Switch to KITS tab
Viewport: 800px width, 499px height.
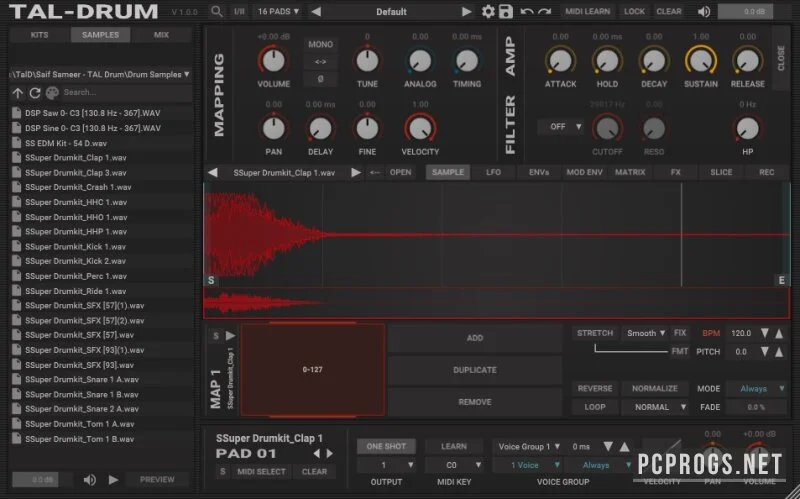(39, 35)
